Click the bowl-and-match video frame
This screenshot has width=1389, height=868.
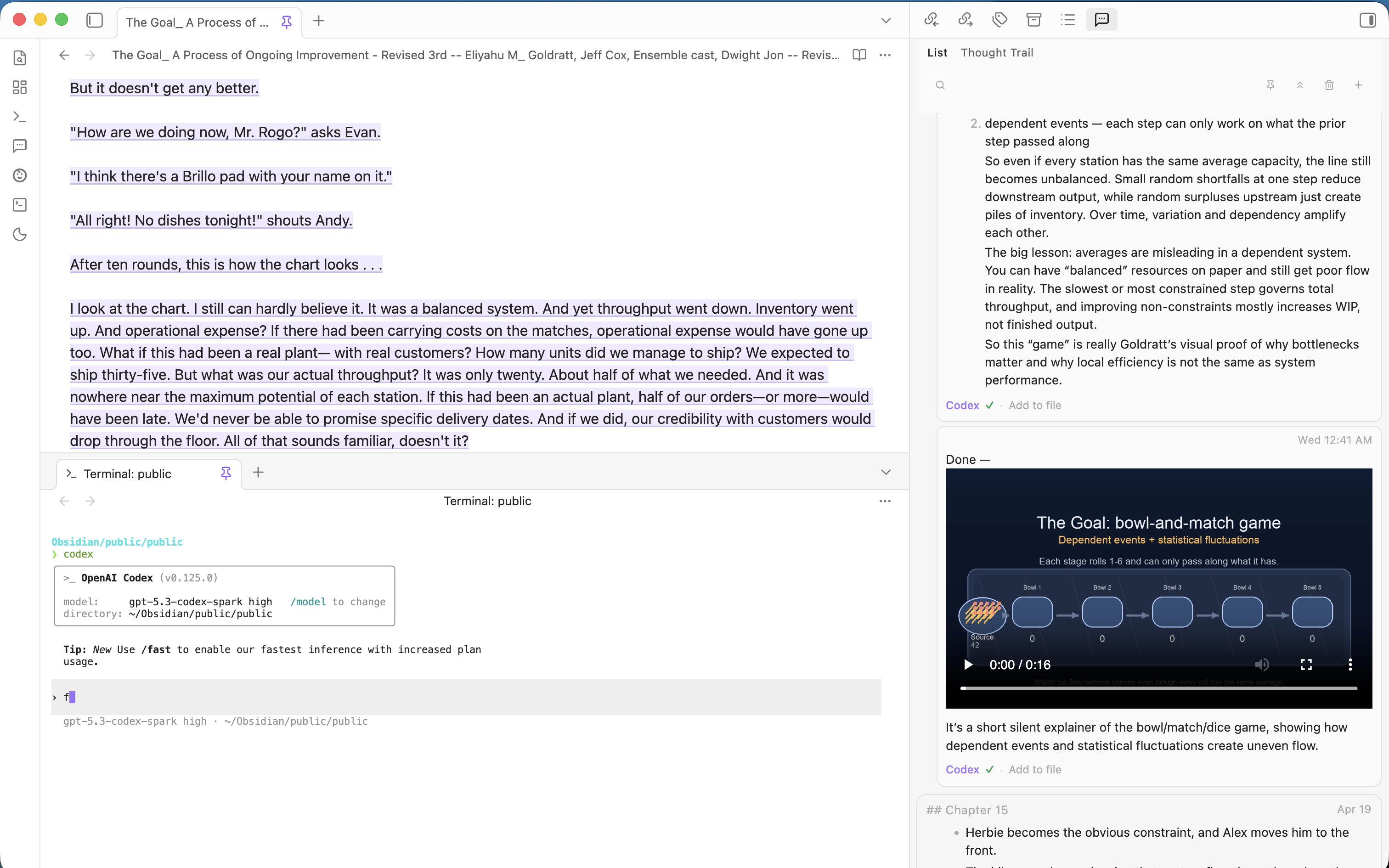point(1159,588)
